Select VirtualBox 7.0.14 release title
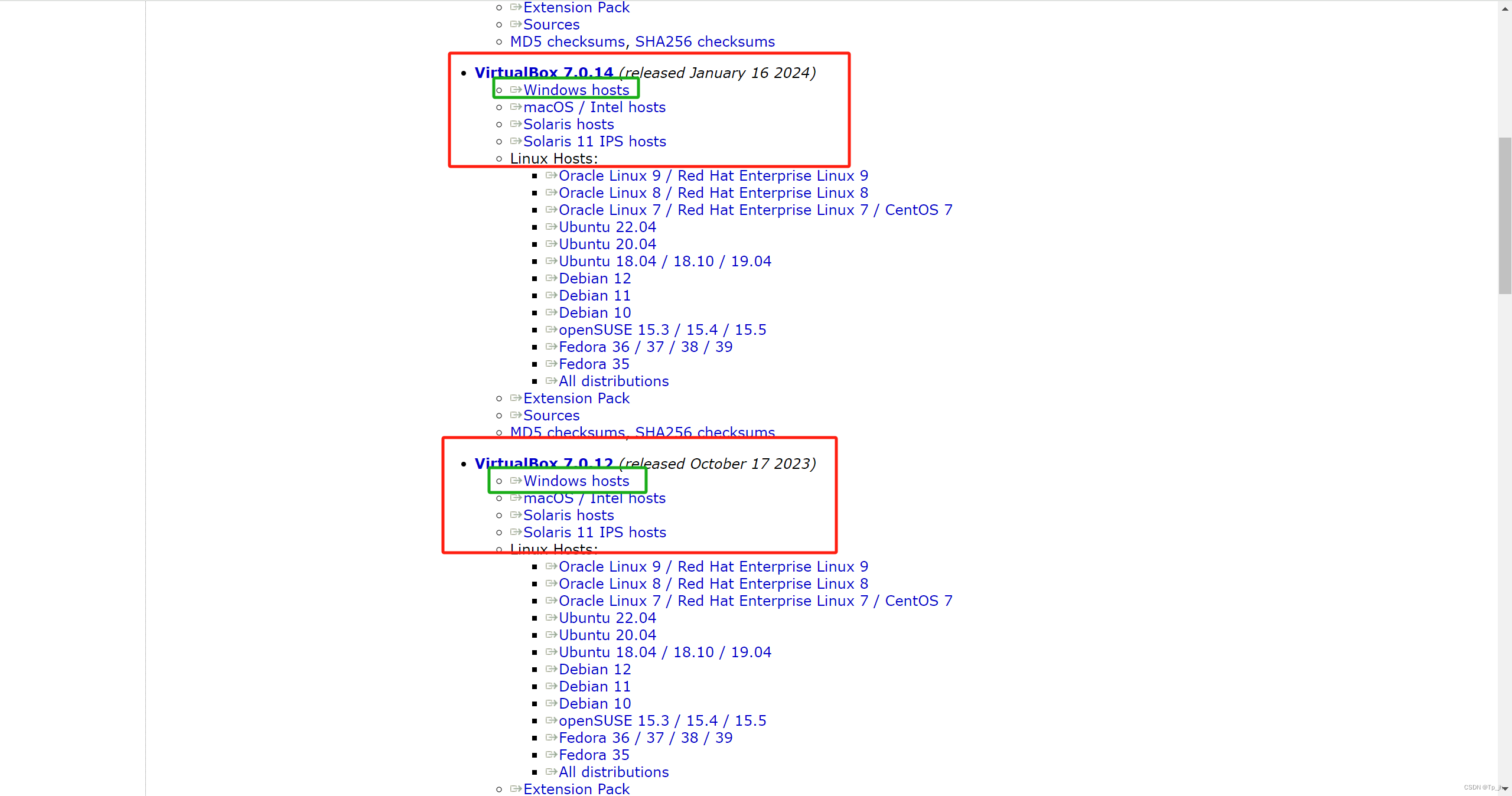The width and height of the screenshot is (1512, 796). click(x=543, y=72)
